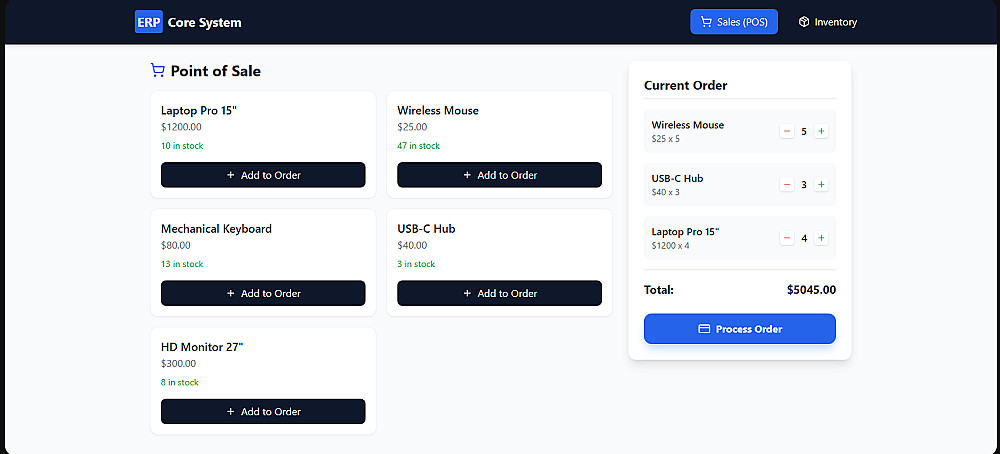Add USB-C Hub to order

pyautogui.click(x=499, y=293)
